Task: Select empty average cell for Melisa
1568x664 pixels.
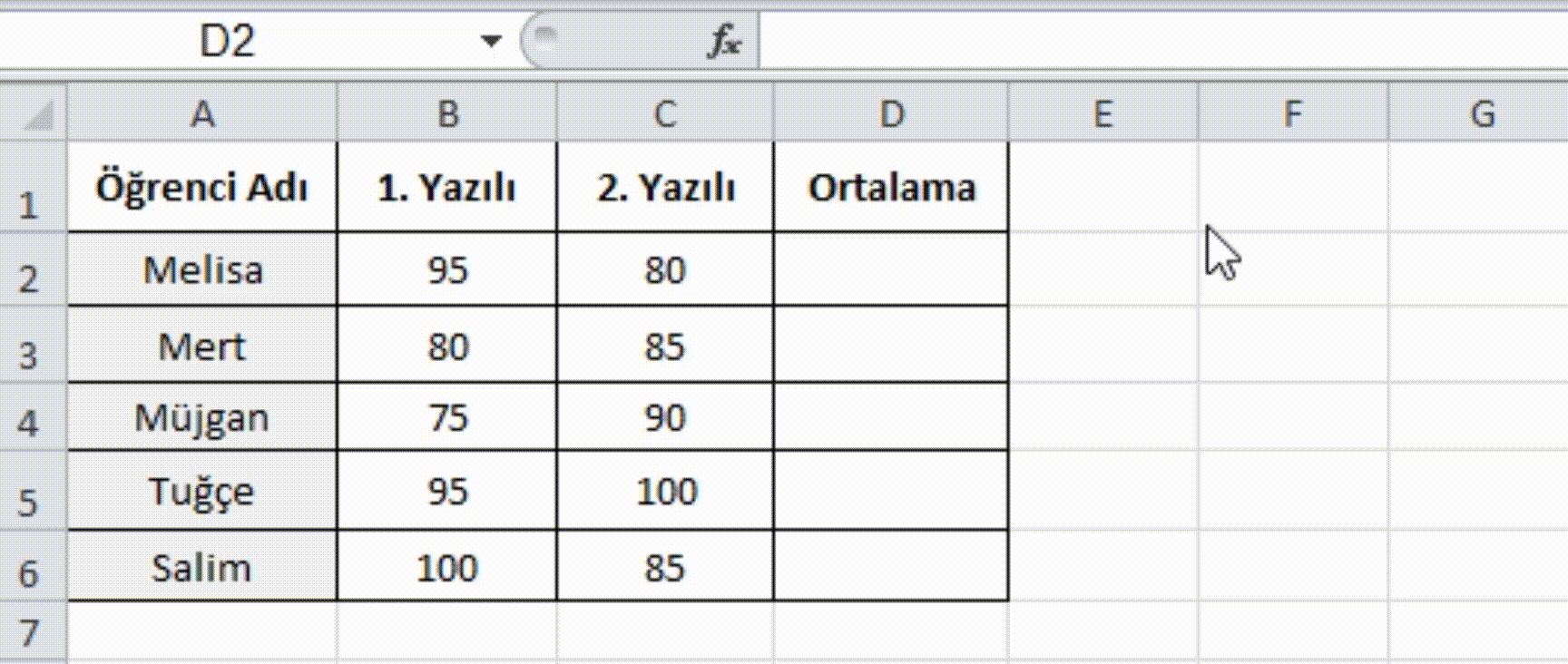Action: coord(891,269)
